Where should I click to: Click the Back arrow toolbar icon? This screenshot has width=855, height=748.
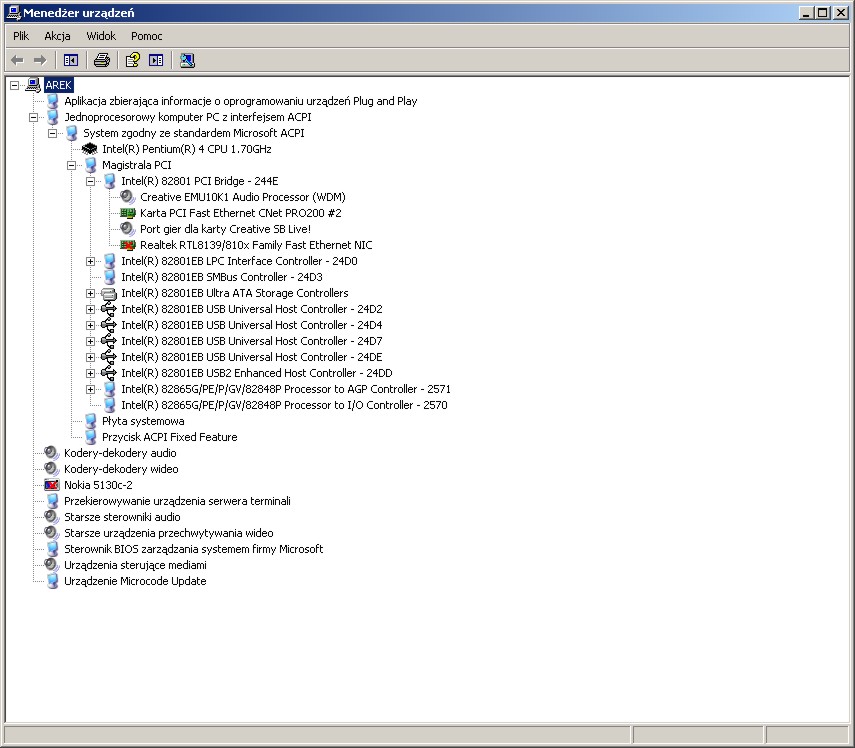point(17,60)
